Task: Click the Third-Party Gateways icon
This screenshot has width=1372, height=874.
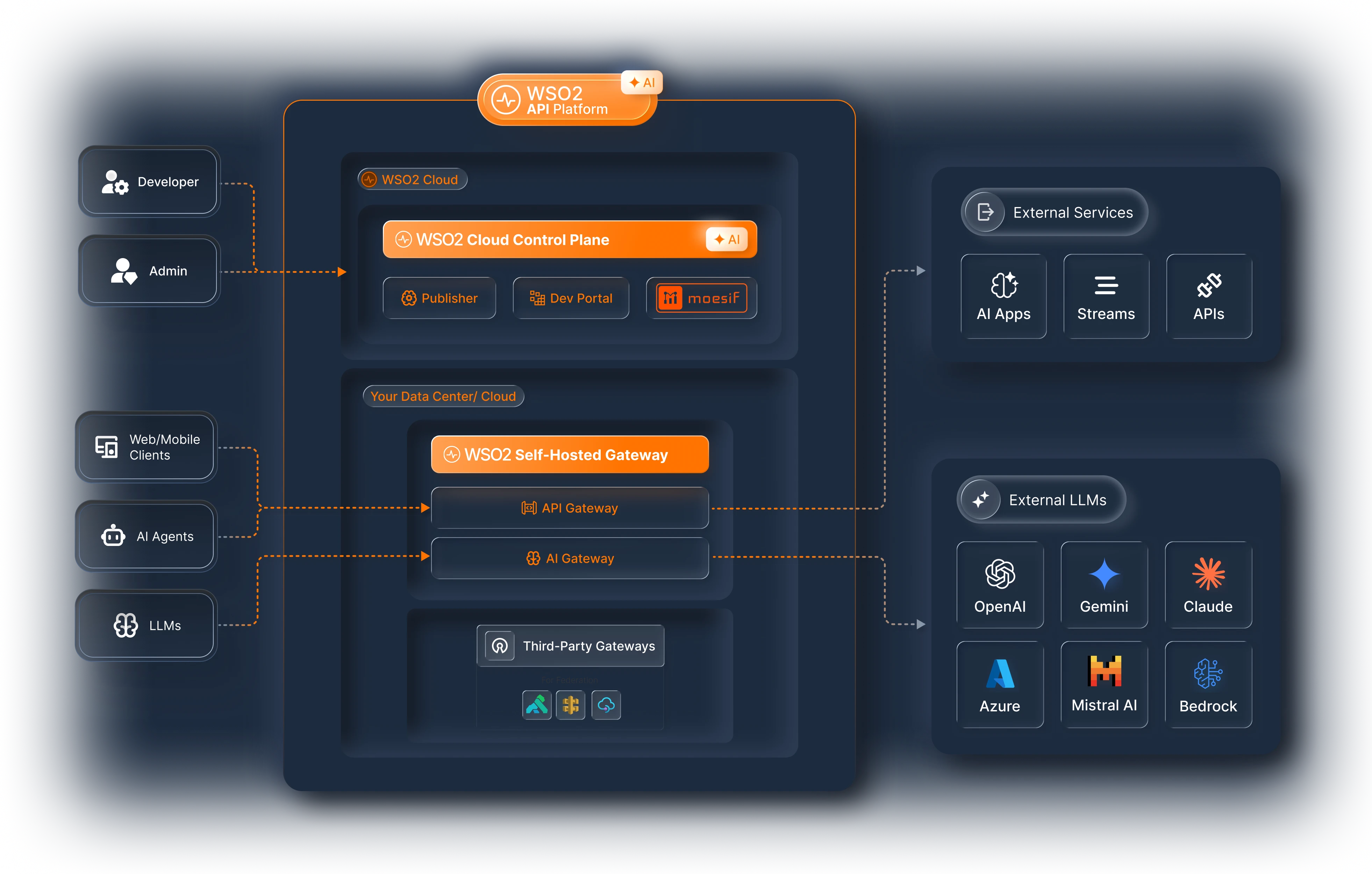Action: tap(500, 646)
